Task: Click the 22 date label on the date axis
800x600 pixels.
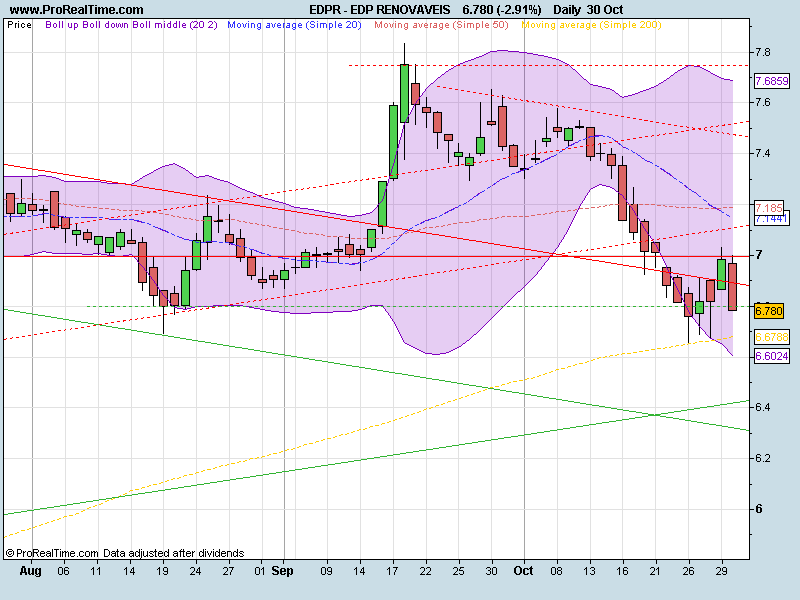Action: [426, 571]
